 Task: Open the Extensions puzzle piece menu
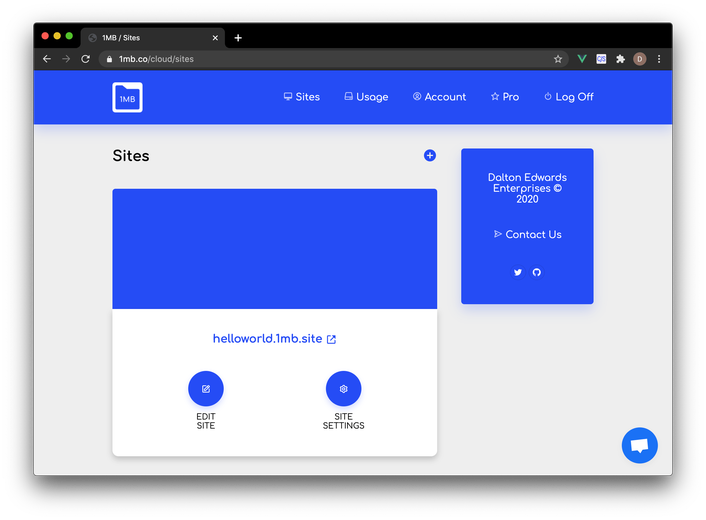(x=620, y=59)
